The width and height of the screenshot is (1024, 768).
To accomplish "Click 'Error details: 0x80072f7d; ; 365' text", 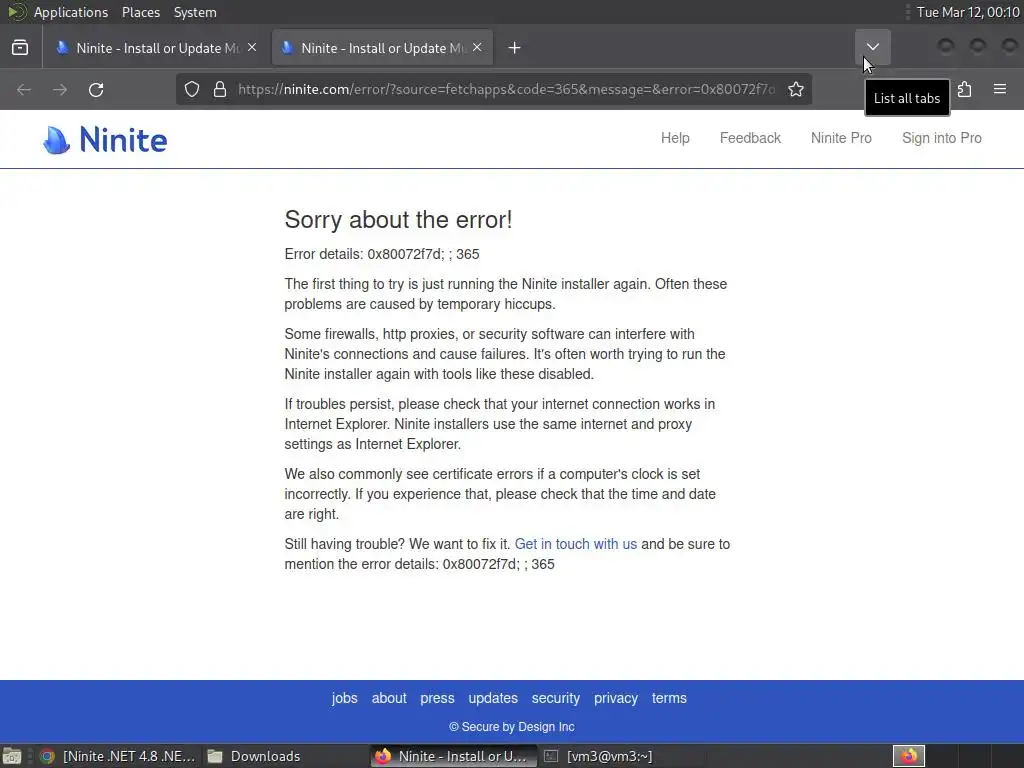I will pyautogui.click(x=382, y=254).
